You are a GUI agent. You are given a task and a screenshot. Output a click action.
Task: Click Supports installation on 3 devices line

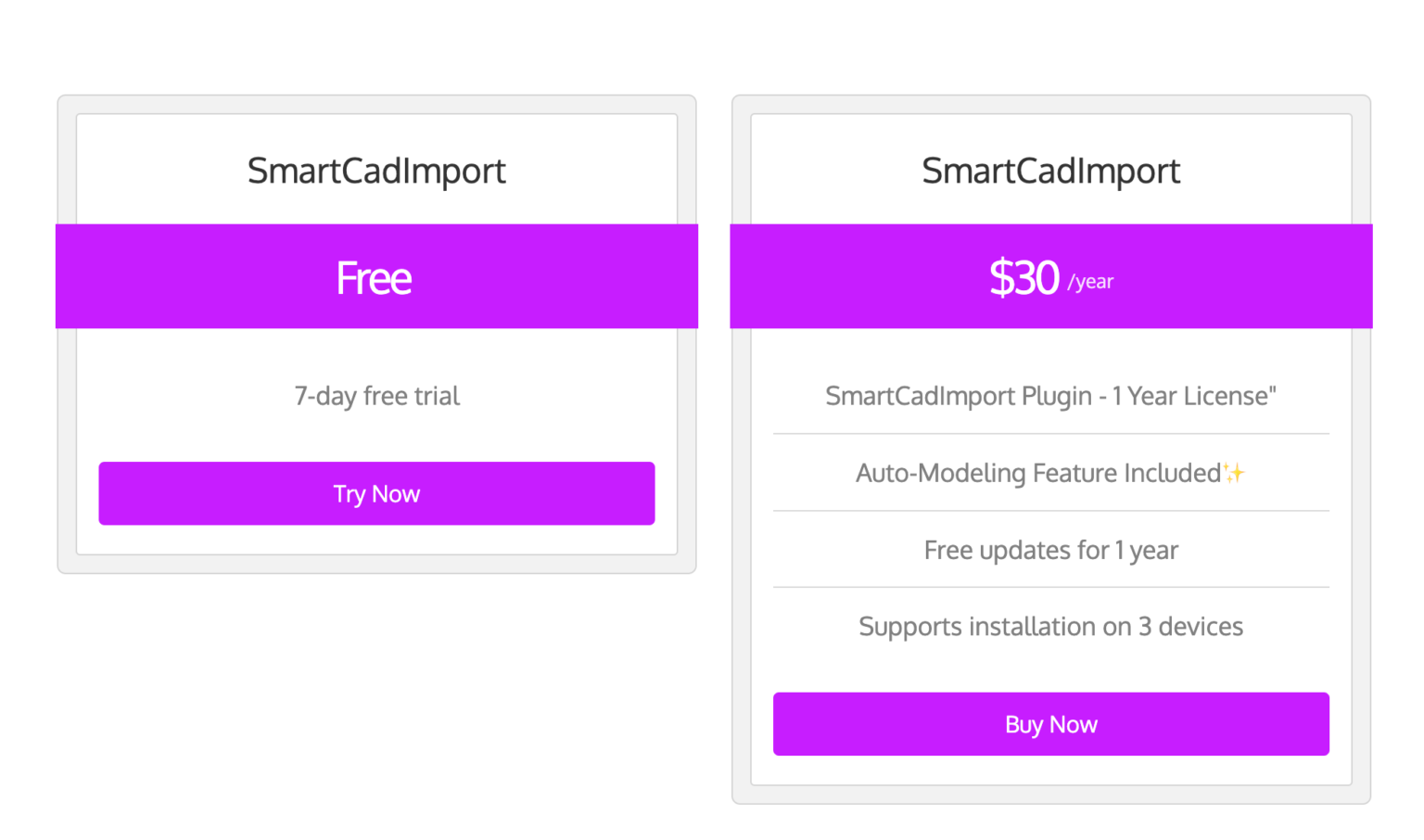(x=1050, y=628)
